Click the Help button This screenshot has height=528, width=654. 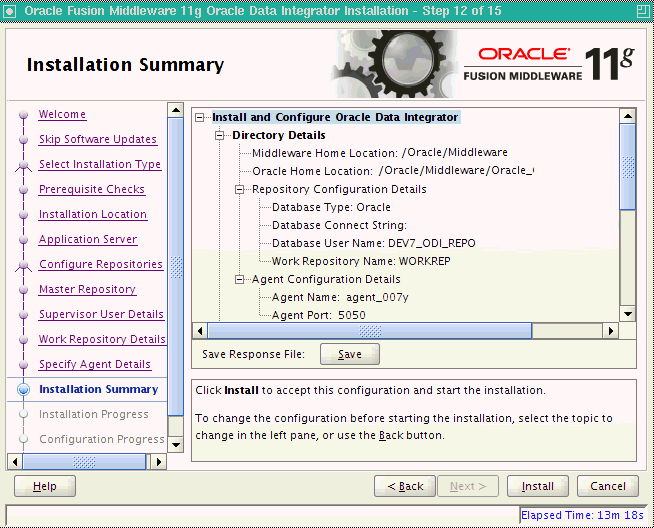[x=45, y=486]
